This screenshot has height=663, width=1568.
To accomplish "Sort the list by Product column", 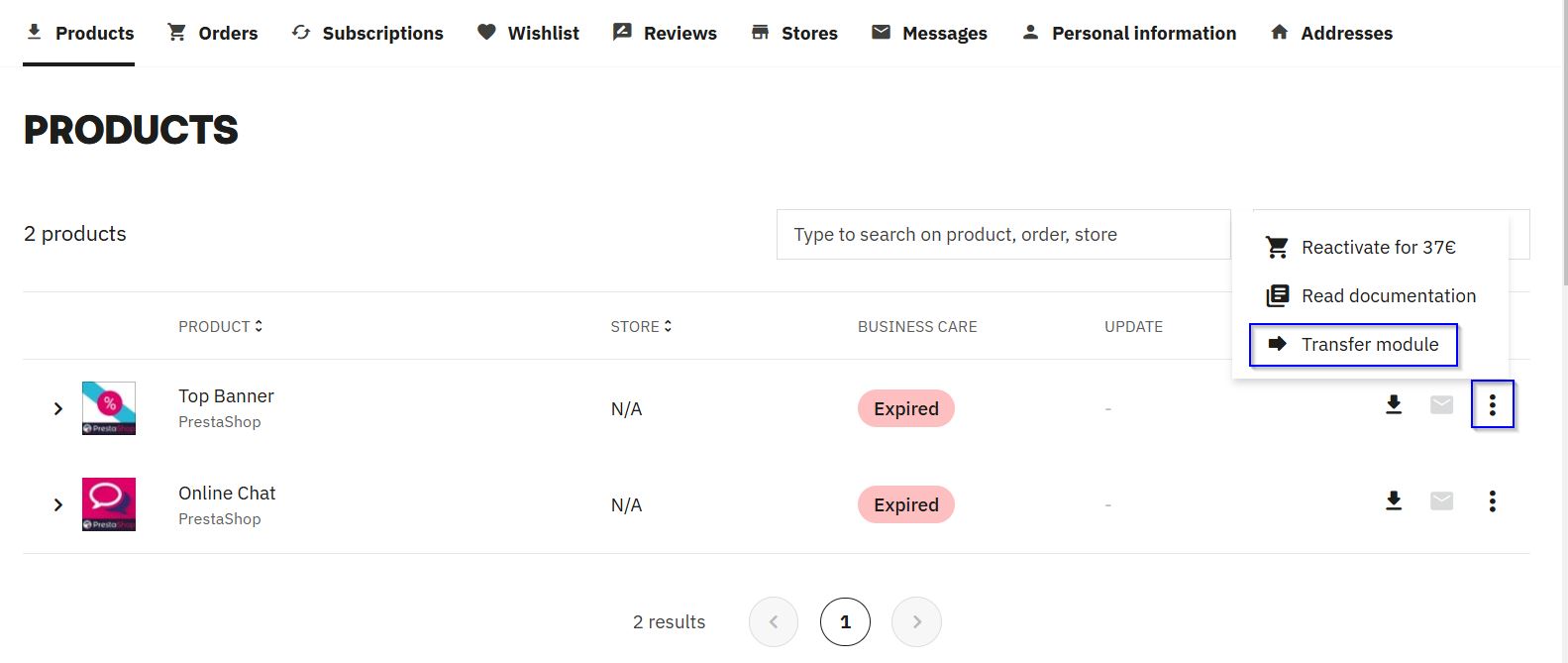I will (x=220, y=326).
